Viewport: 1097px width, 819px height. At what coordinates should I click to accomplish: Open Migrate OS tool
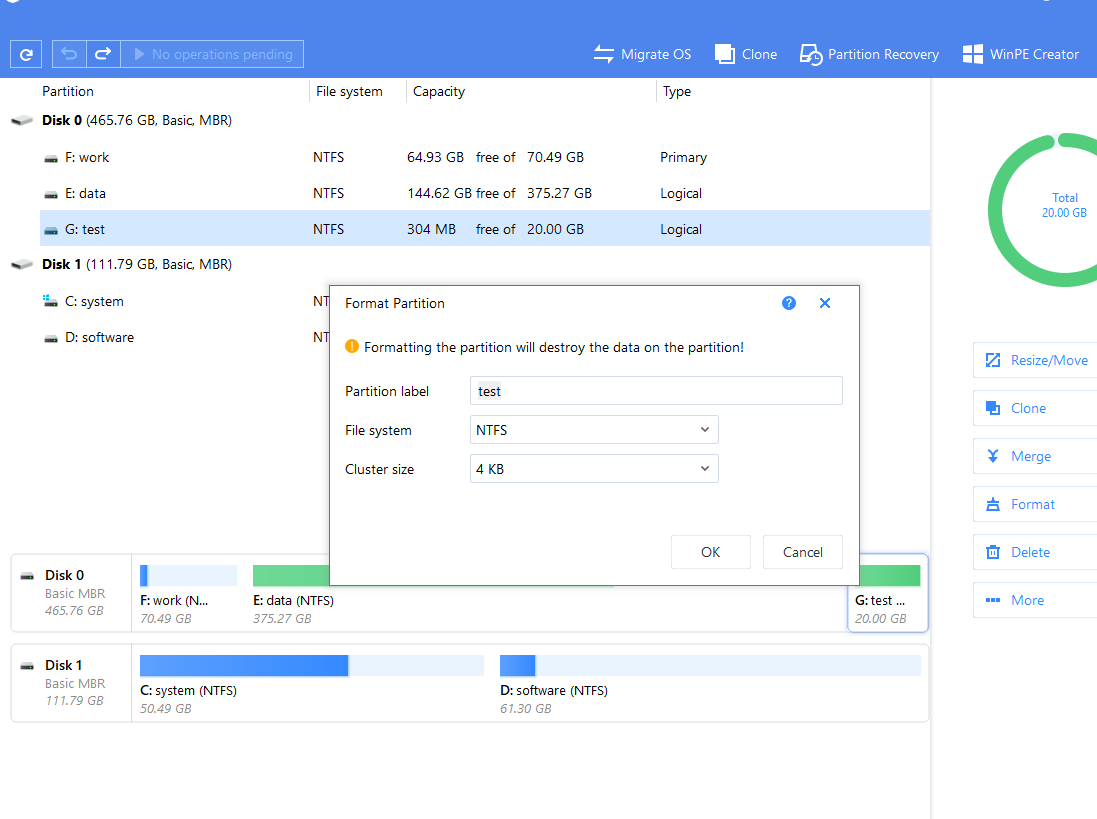click(642, 54)
